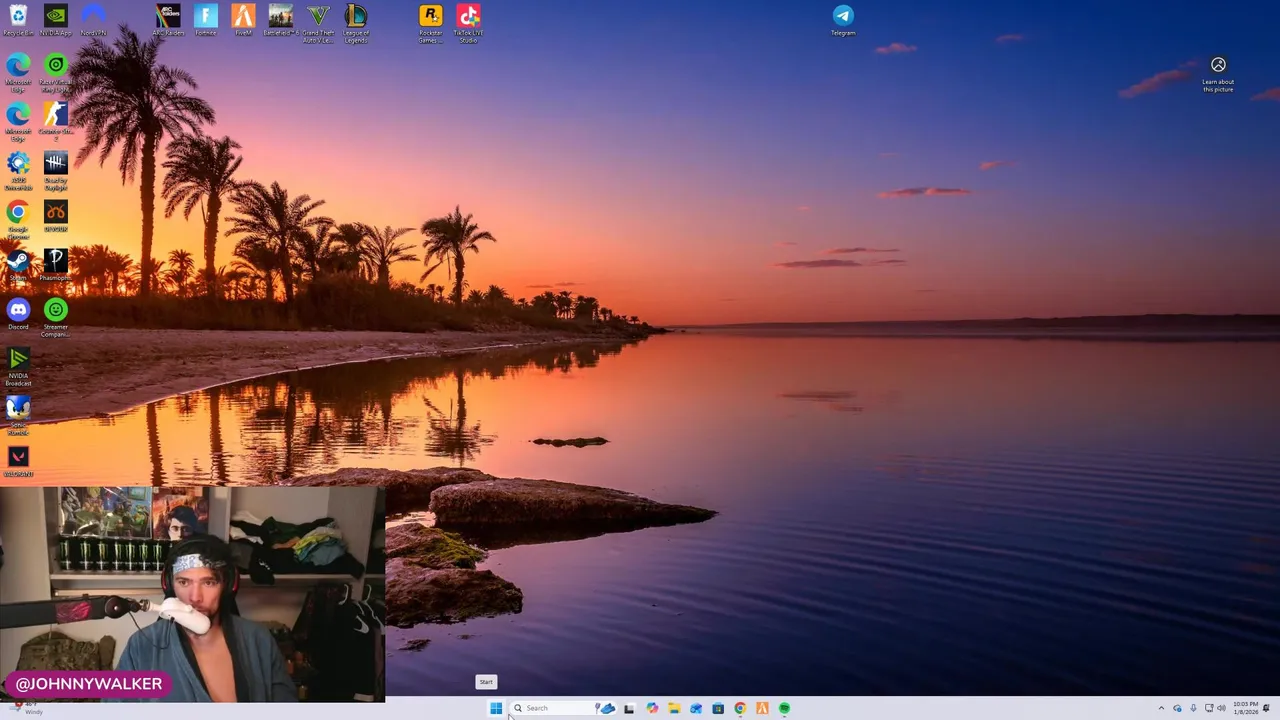Image resolution: width=1280 pixels, height=720 pixels.
Task: Expand the hidden system tray icons chevron
Action: [x=1161, y=708]
